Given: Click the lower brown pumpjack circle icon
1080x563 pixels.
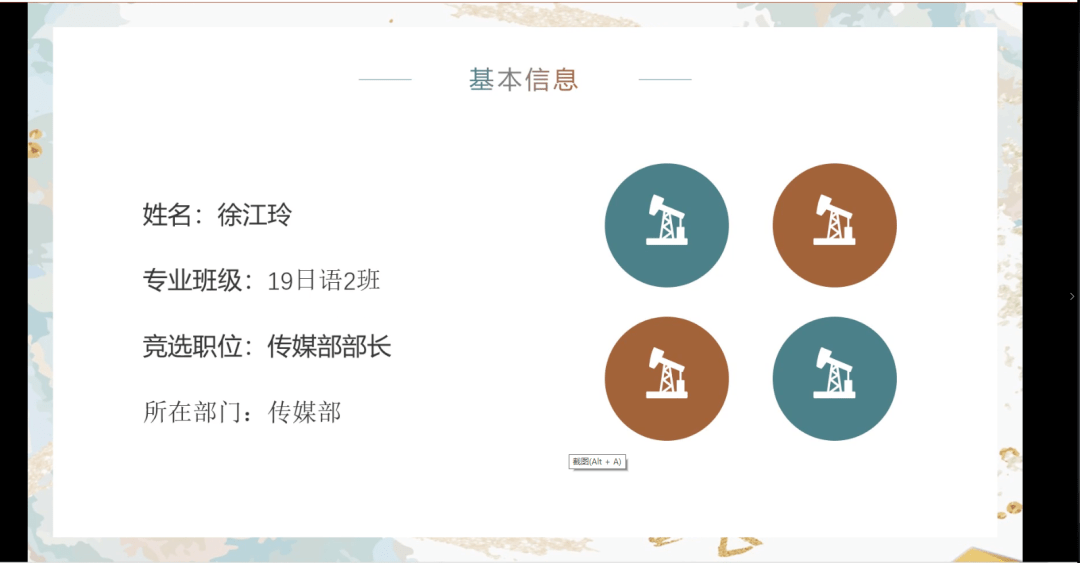Looking at the screenshot, I should (x=667, y=378).
